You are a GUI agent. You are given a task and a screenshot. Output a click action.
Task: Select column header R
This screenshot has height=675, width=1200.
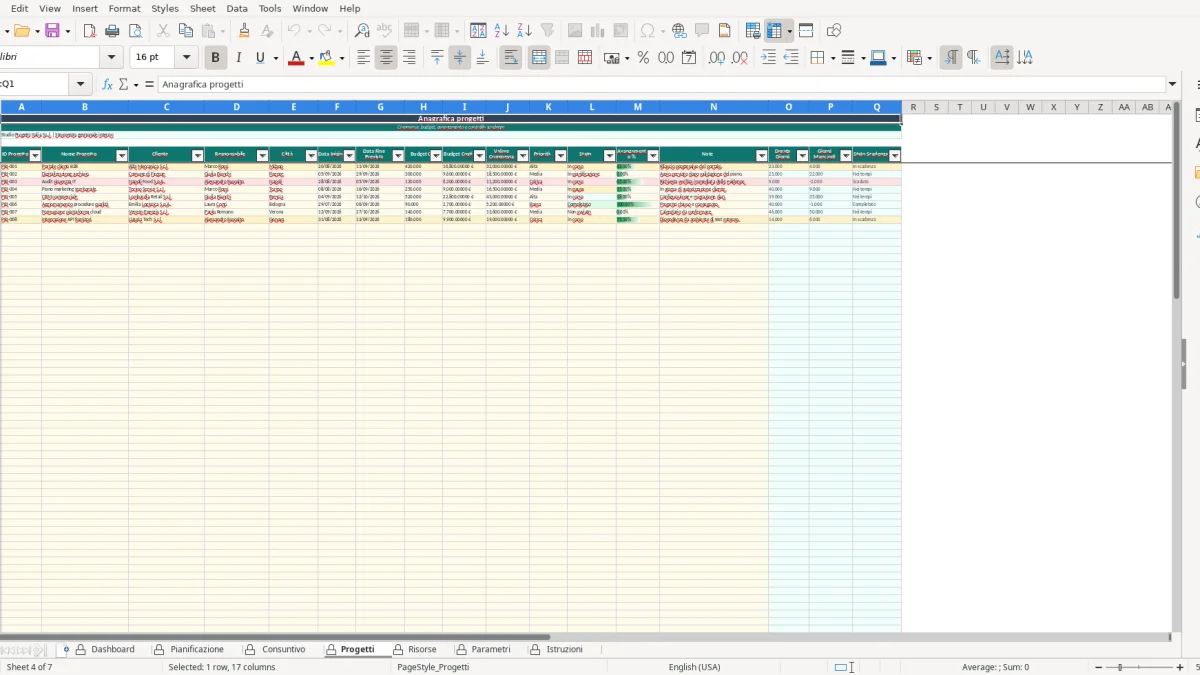(913, 107)
